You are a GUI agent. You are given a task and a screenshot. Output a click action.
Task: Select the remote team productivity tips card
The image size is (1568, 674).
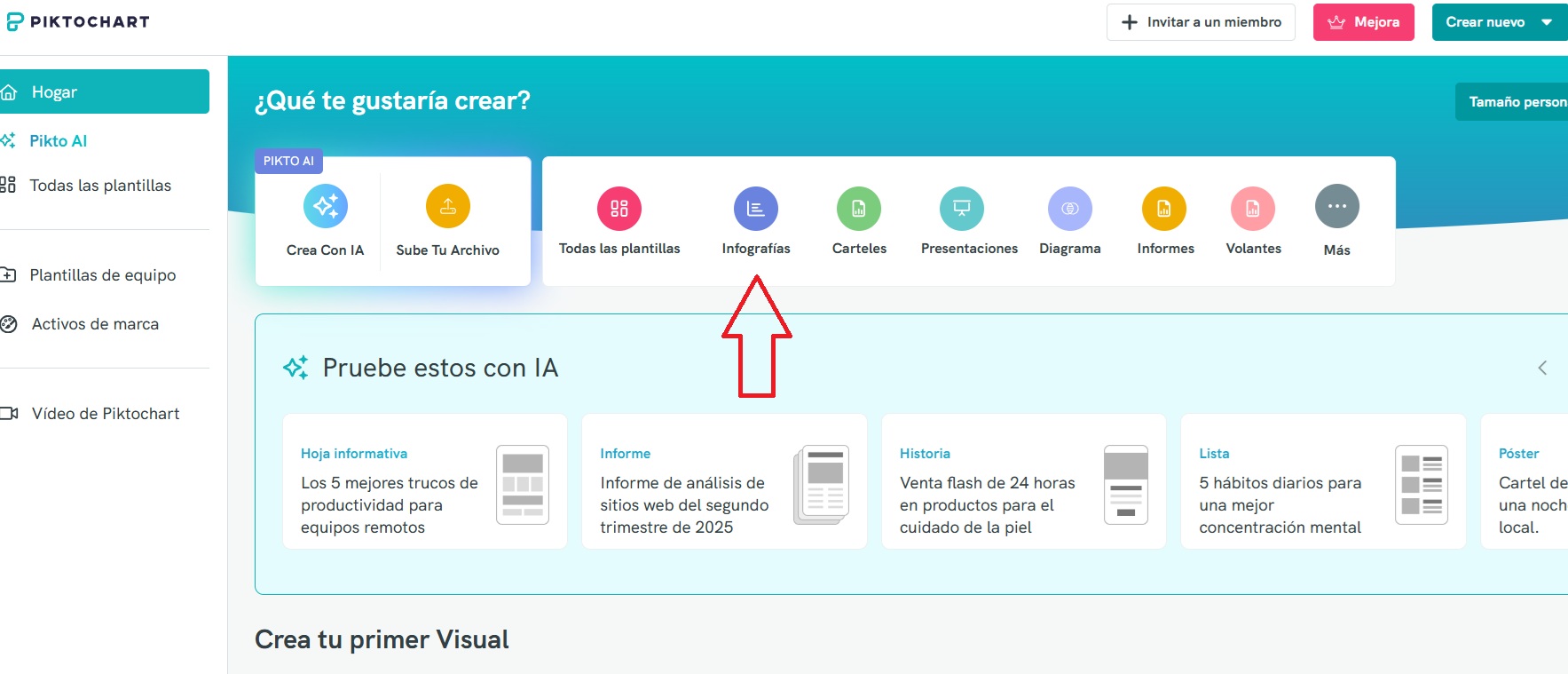coord(425,481)
